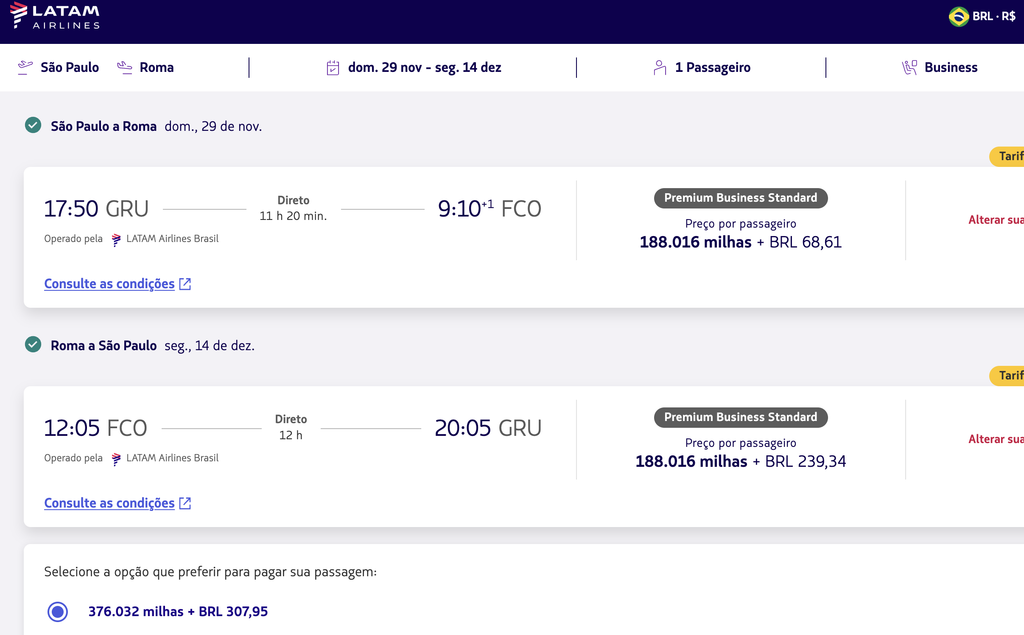Click the landing plane icon by Roma
Viewport: 1024px width, 635px height.
coord(124,67)
